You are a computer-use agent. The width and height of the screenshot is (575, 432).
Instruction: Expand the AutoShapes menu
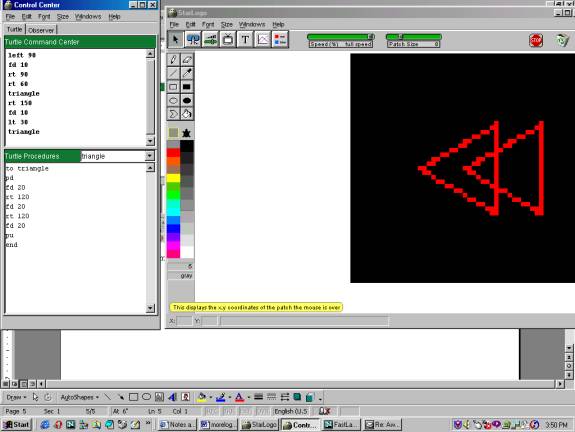pos(80,397)
